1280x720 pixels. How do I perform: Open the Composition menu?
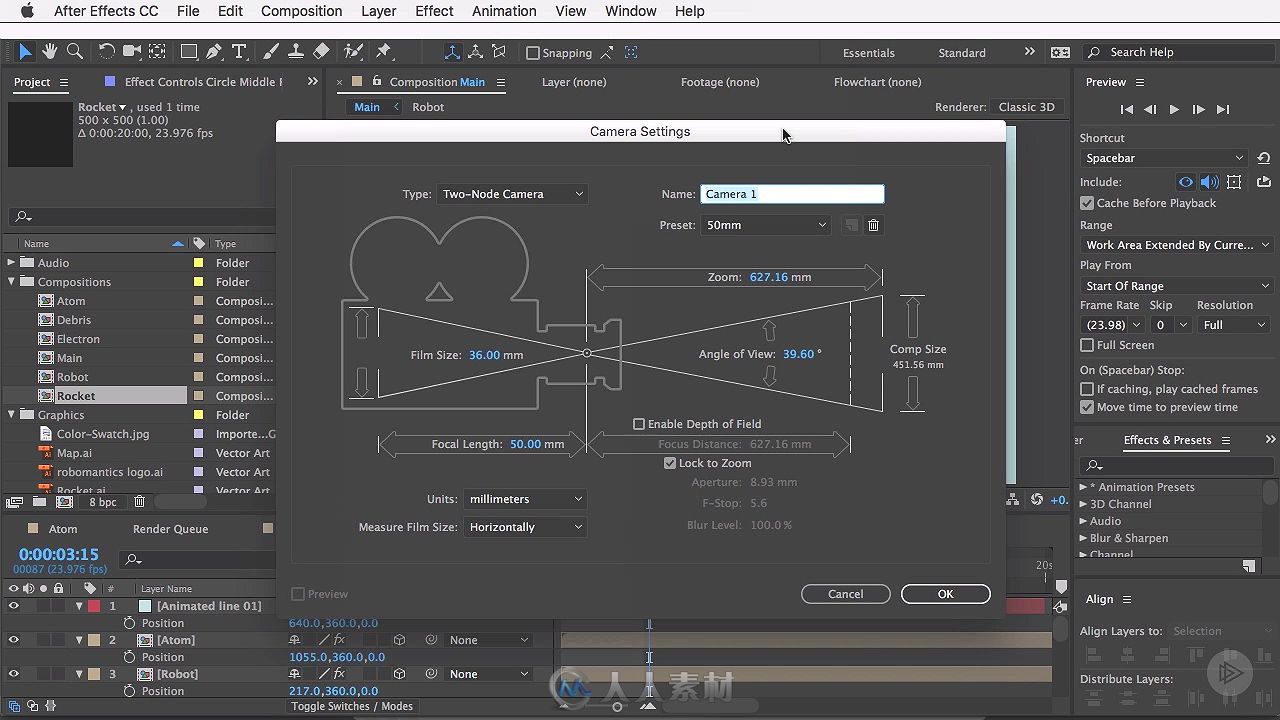[301, 11]
